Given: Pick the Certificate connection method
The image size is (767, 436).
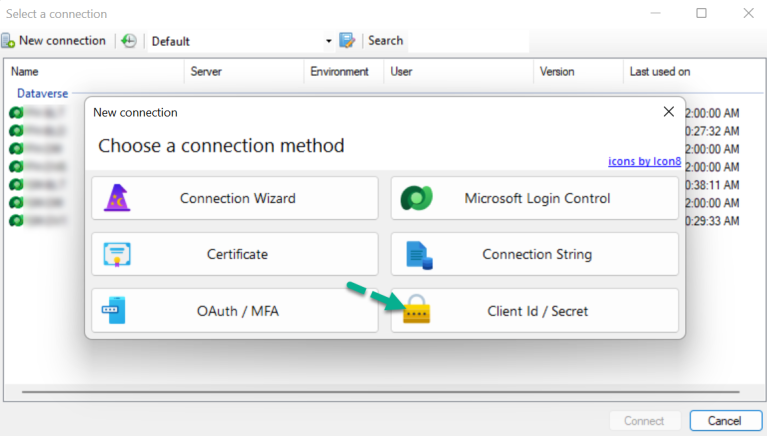Looking at the screenshot, I should [235, 254].
